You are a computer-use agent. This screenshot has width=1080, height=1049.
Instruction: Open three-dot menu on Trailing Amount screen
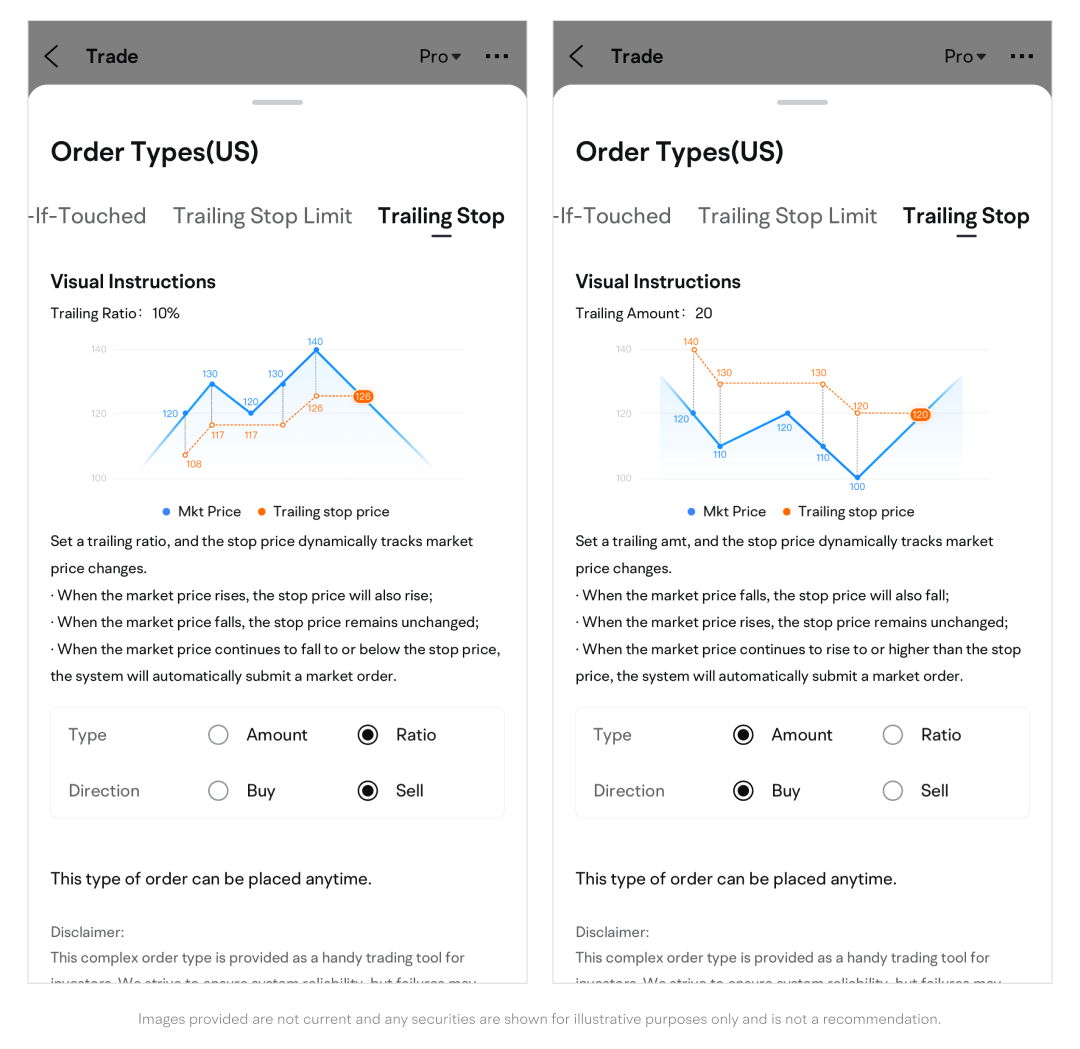point(1022,56)
